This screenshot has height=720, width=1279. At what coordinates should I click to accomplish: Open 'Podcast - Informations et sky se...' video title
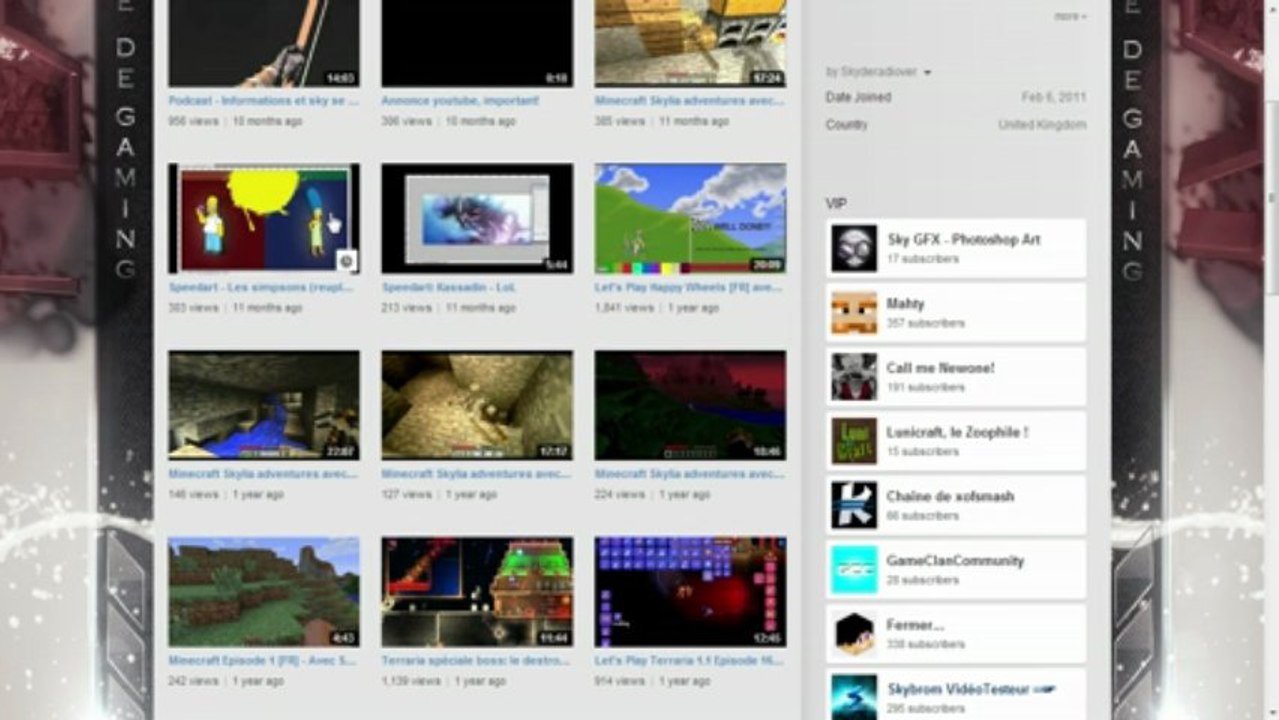tap(263, 101)
